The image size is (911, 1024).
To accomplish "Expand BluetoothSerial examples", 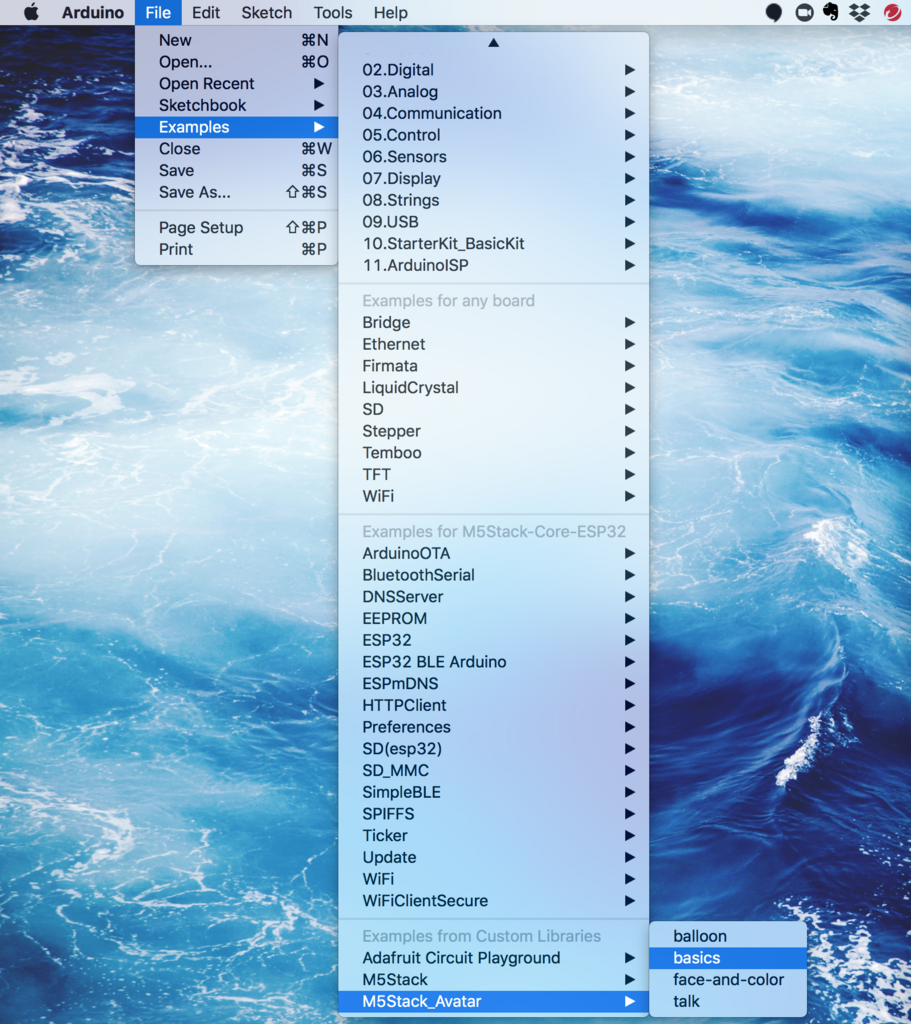I will (494, 575).
